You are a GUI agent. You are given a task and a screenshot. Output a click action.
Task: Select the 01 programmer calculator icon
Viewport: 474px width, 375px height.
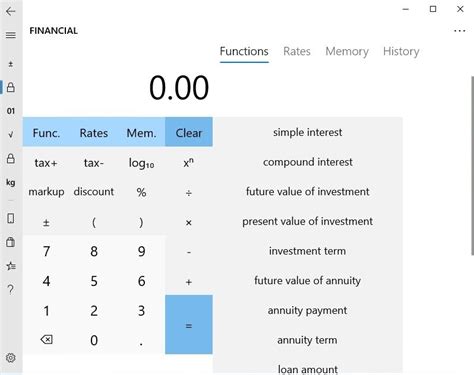coord(11,111)
